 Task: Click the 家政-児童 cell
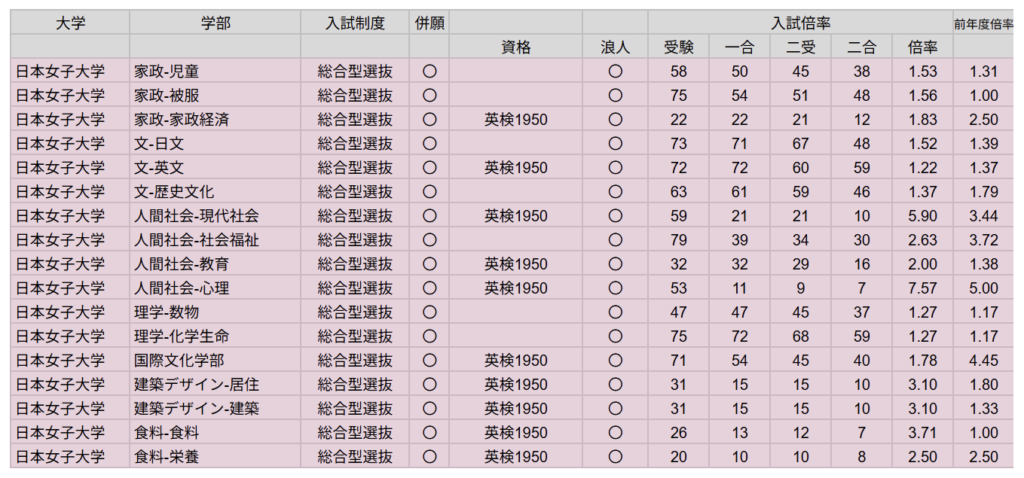[215, 71]
